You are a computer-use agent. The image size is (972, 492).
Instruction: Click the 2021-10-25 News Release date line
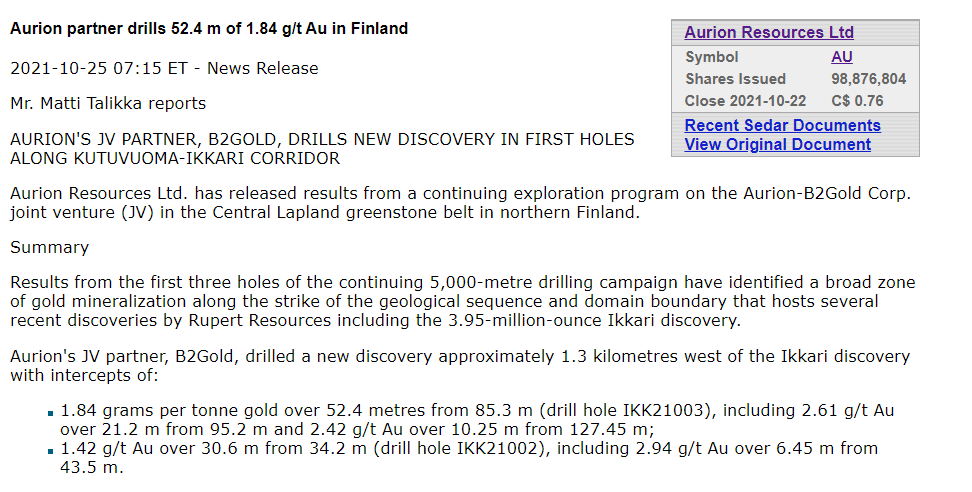[164, 69]
